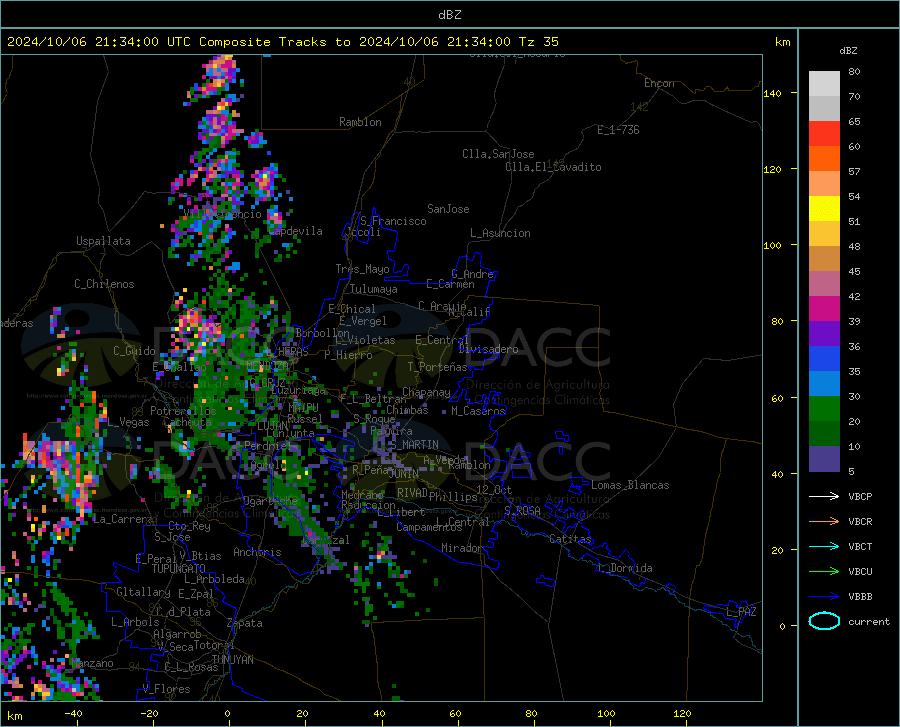Click the cyan VBCT arrow in legend
This screenshot has width=900, height=727.
coord(824,546)
